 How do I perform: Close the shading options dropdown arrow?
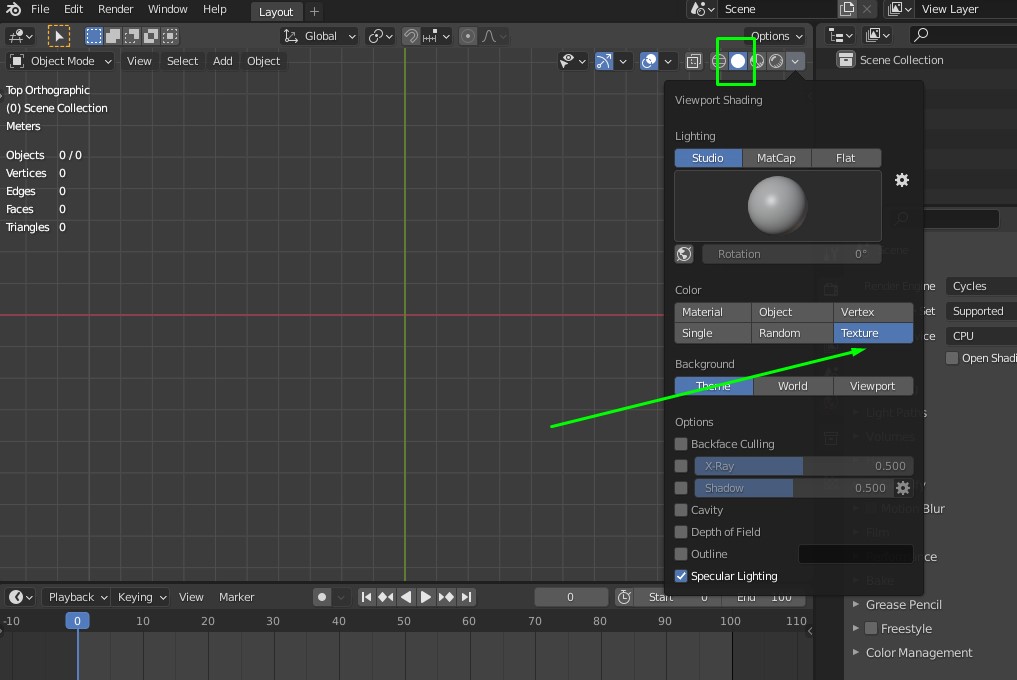pyautogui.click(x=795, y=61)
